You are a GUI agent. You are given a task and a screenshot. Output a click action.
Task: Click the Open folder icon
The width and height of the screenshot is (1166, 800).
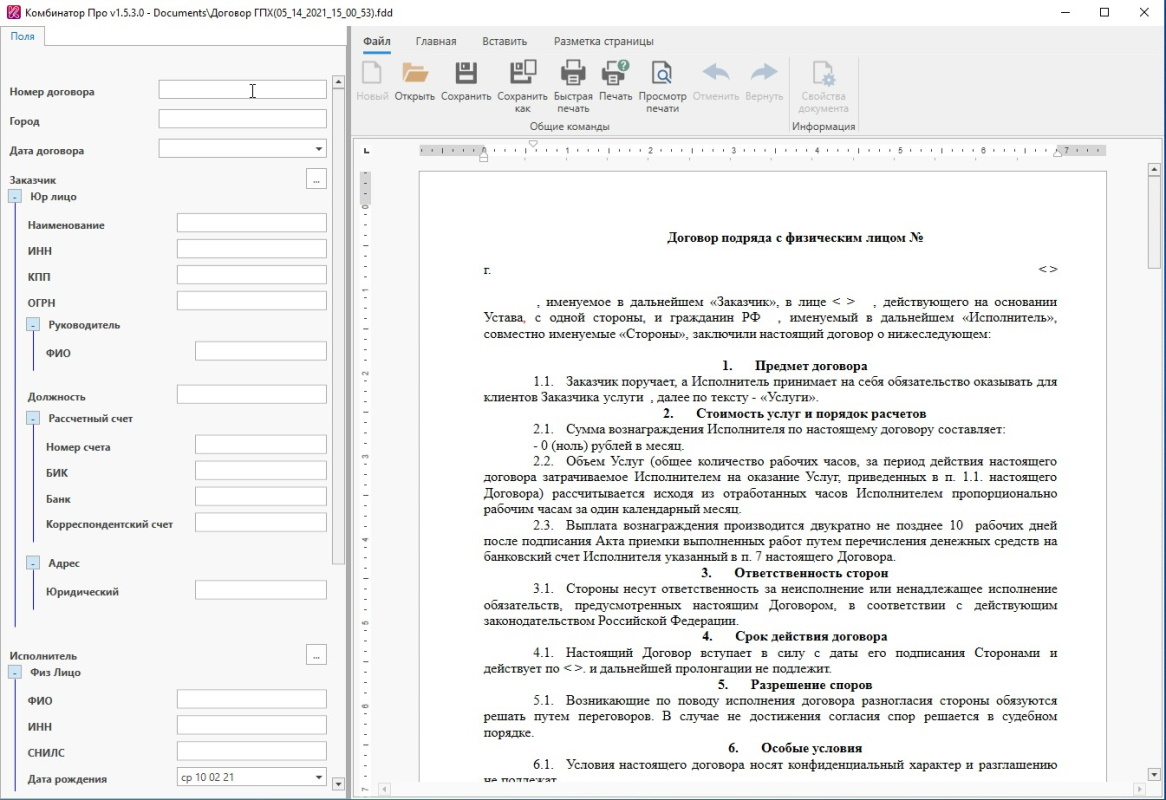[414, 73]
